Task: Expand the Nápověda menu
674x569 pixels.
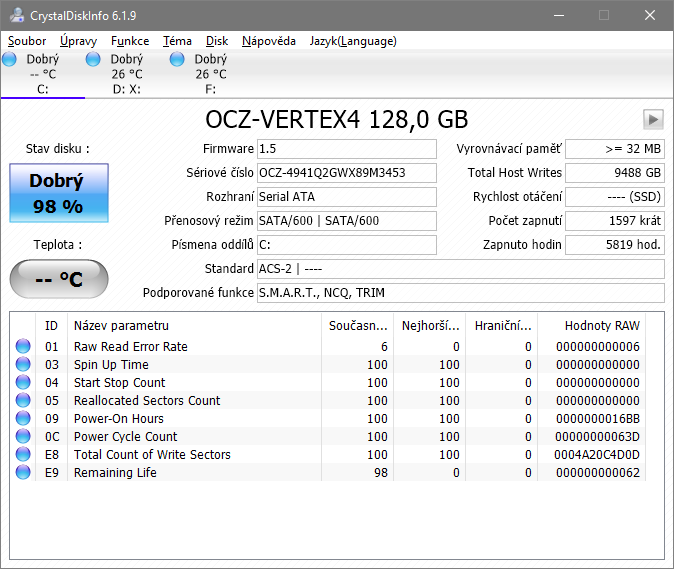Action: pyautogui.click(x=269, y=41)
